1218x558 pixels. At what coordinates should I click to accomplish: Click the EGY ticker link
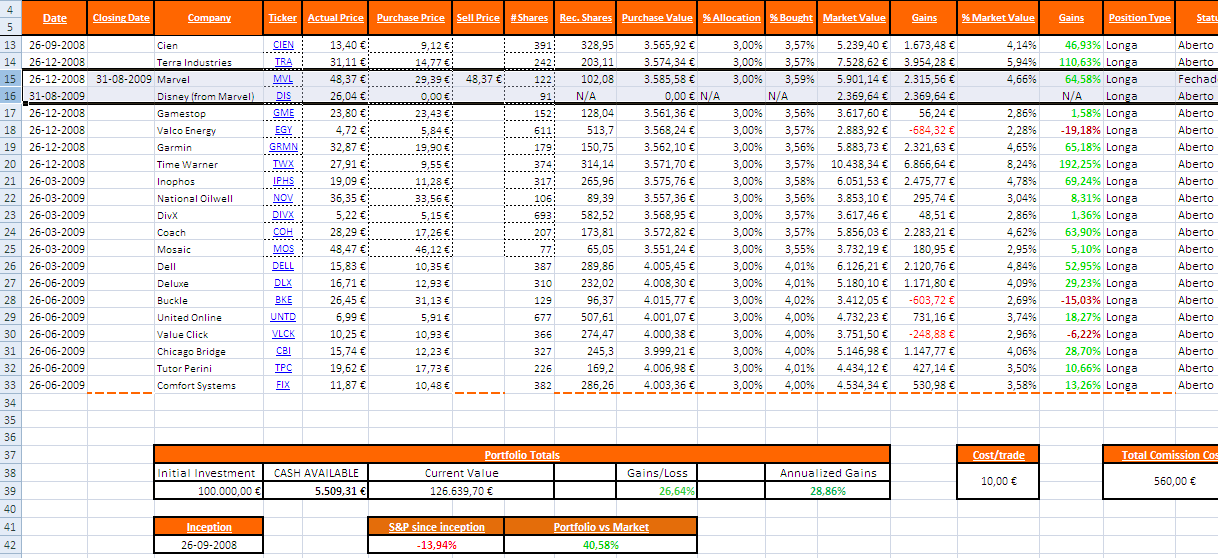click(x=283, y=130)
